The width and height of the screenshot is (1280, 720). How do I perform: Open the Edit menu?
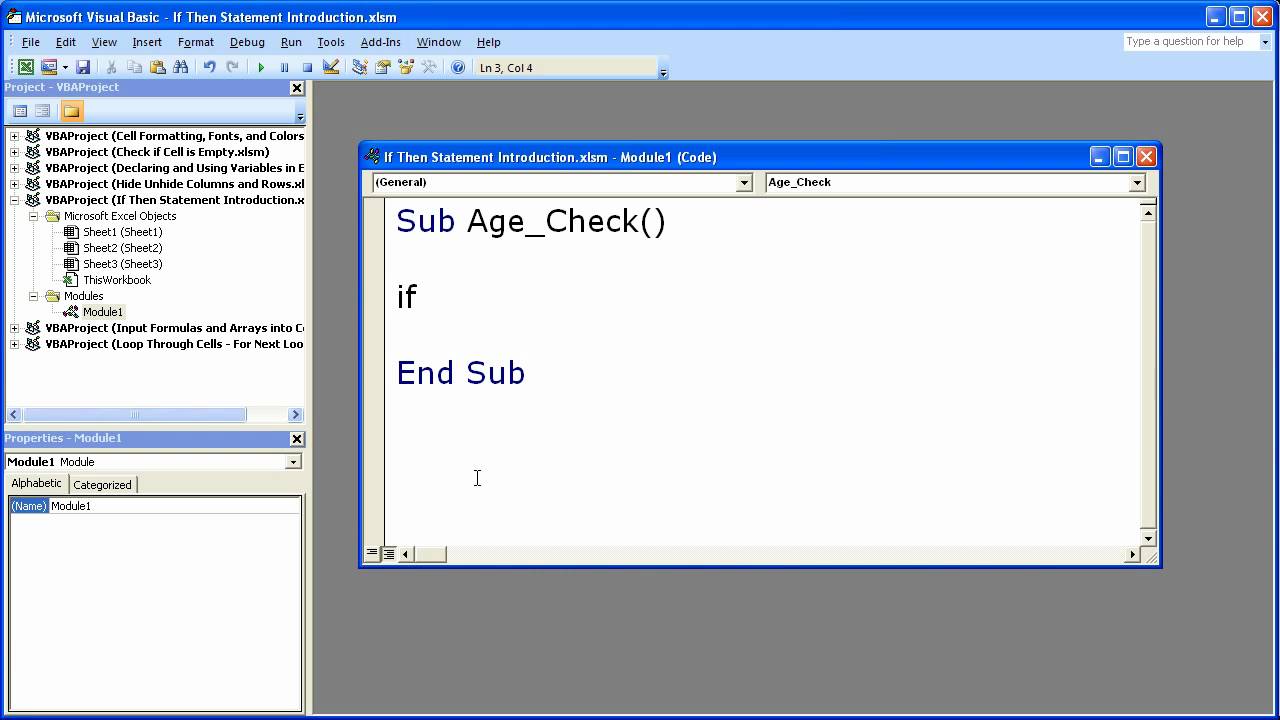tap(66, 42)
